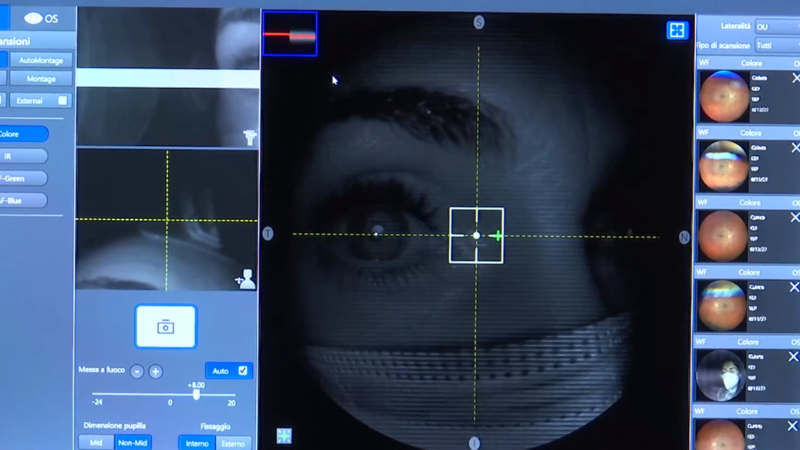
Task: Click the N nasal marker
Action: (684, 237)
